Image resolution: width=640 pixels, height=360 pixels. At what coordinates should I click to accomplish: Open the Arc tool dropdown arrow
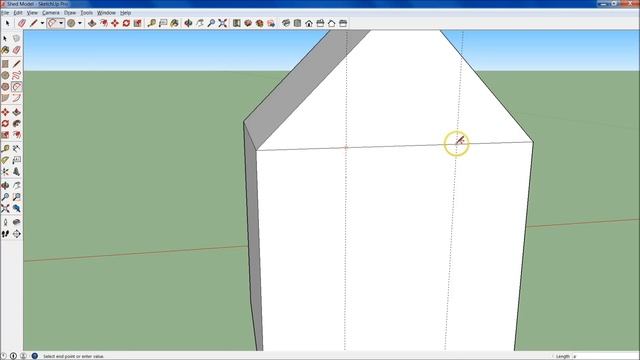61,23
